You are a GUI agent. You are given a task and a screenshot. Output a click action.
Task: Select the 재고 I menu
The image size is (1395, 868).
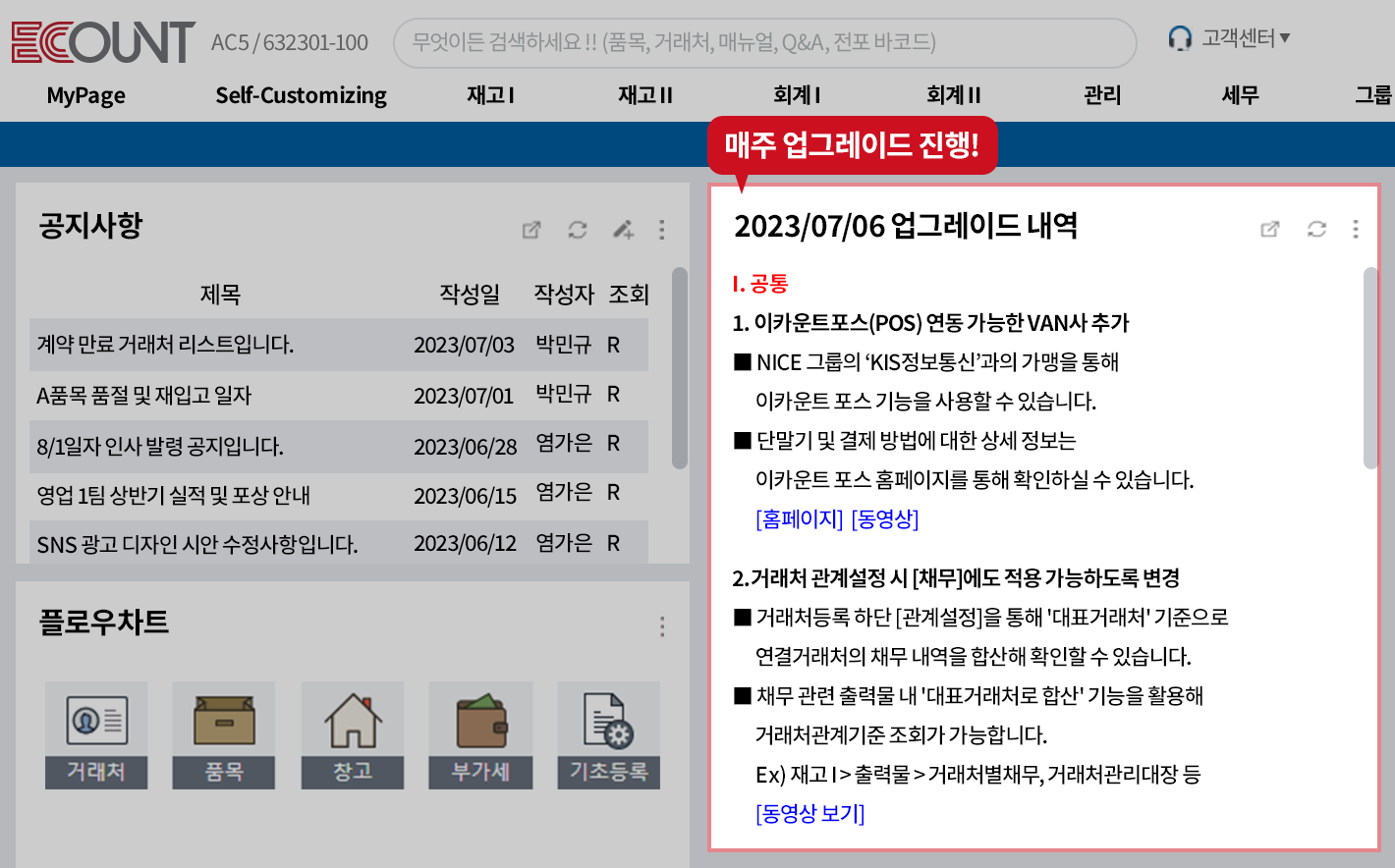click(x=490, y=95)
